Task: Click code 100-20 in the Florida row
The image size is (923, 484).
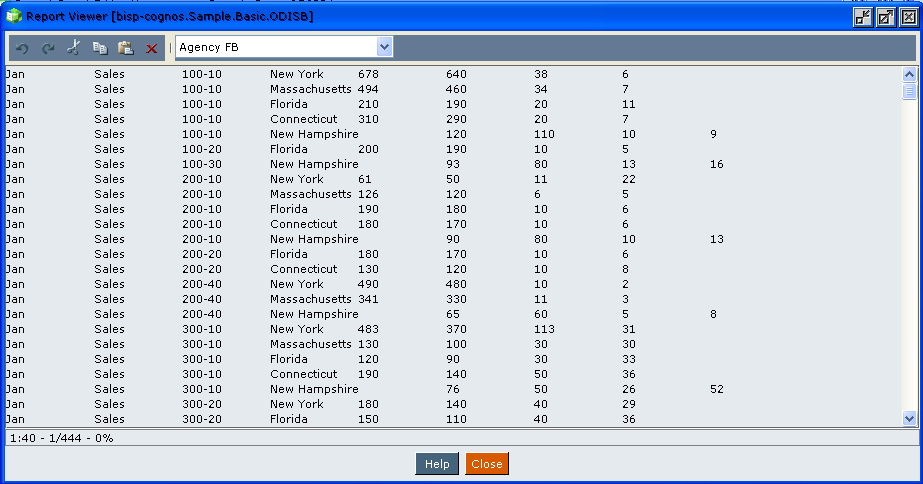Action: (202, 149)
